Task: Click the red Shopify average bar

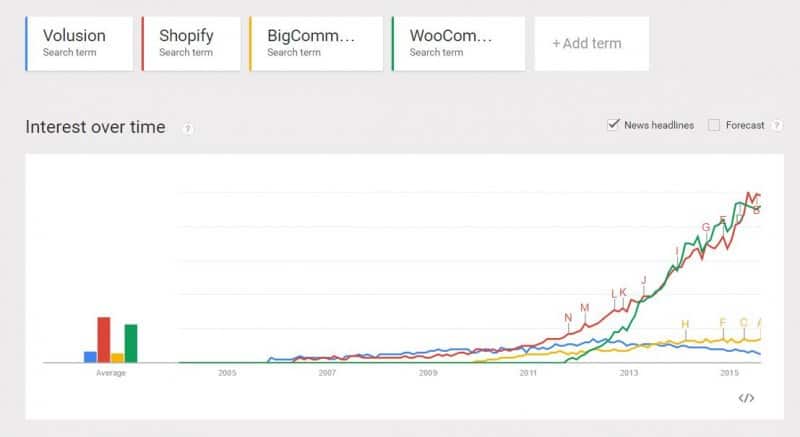Action: 104,340
